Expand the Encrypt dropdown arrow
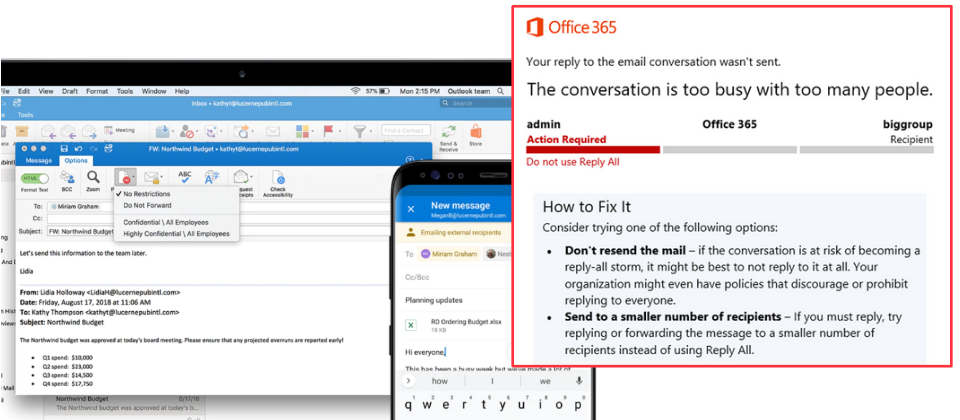The image size is (960, 420). click(162, 178)
